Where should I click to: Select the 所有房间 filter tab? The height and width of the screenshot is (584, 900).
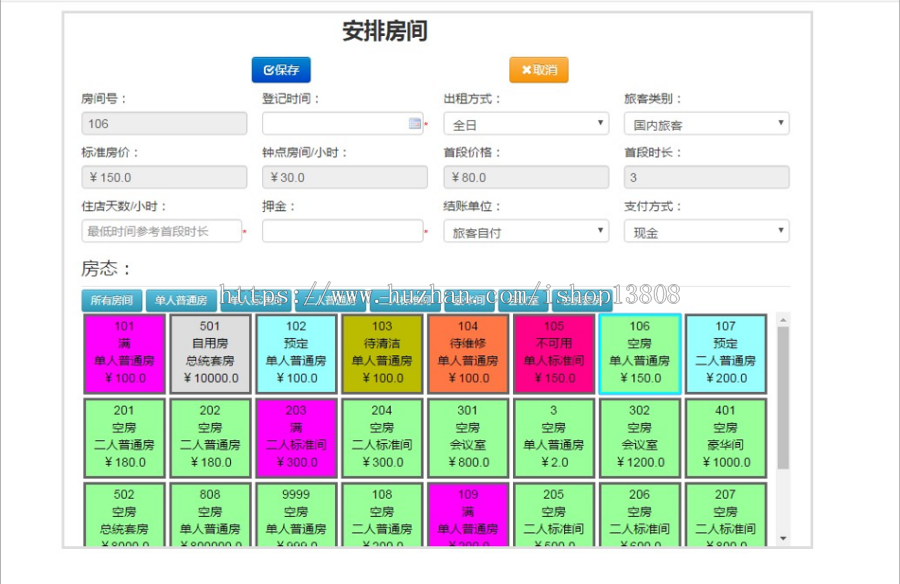(112, 300)
